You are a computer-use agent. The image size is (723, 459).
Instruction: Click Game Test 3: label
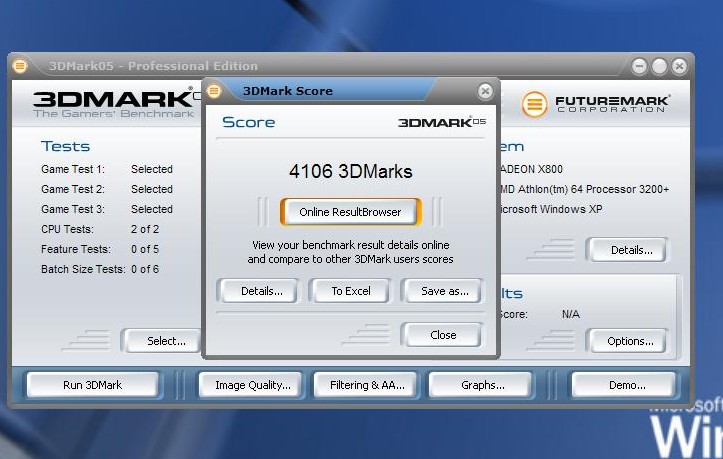pyautogui.click(x=73, y=209)
